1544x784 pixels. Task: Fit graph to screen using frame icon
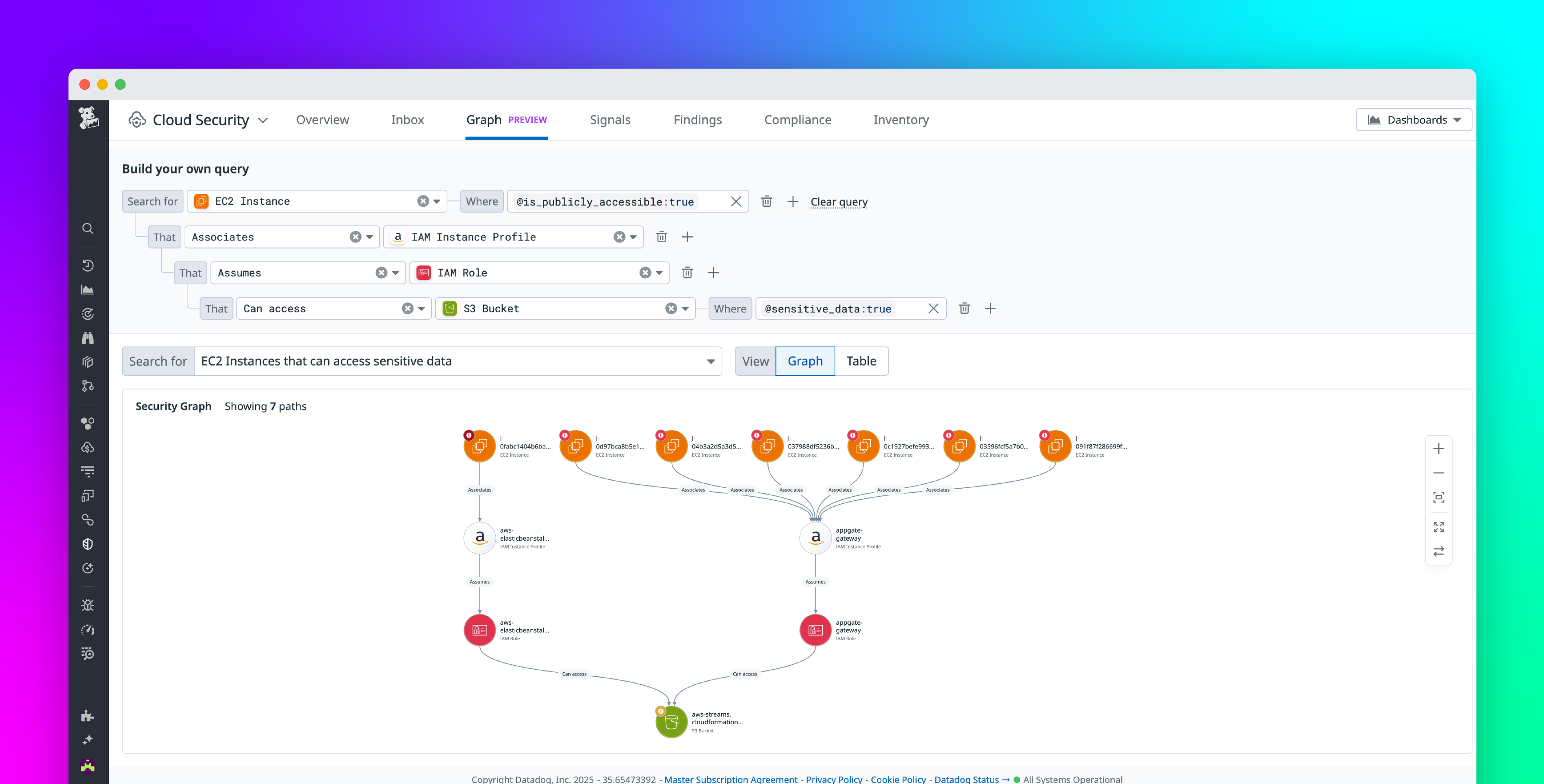click(x=1438, y=497)
